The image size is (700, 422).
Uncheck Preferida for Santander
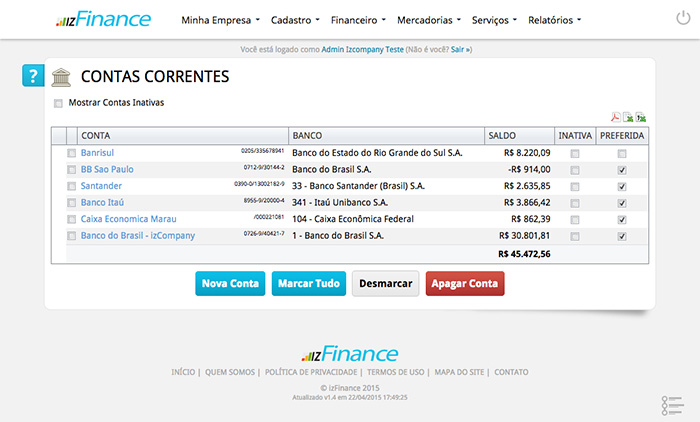point(622,187)
